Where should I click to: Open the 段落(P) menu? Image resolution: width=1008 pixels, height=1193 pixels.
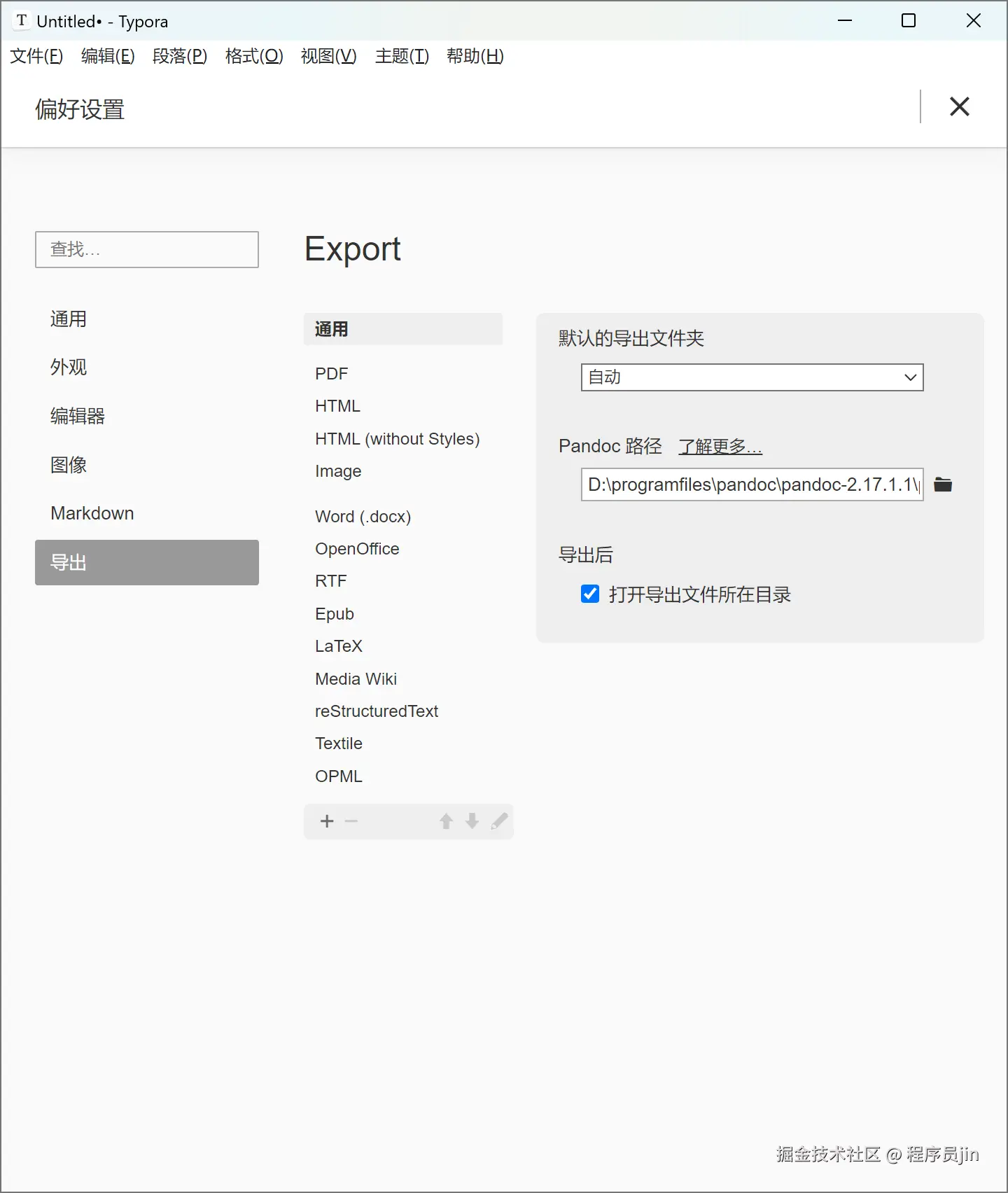[x=180, y=56]
